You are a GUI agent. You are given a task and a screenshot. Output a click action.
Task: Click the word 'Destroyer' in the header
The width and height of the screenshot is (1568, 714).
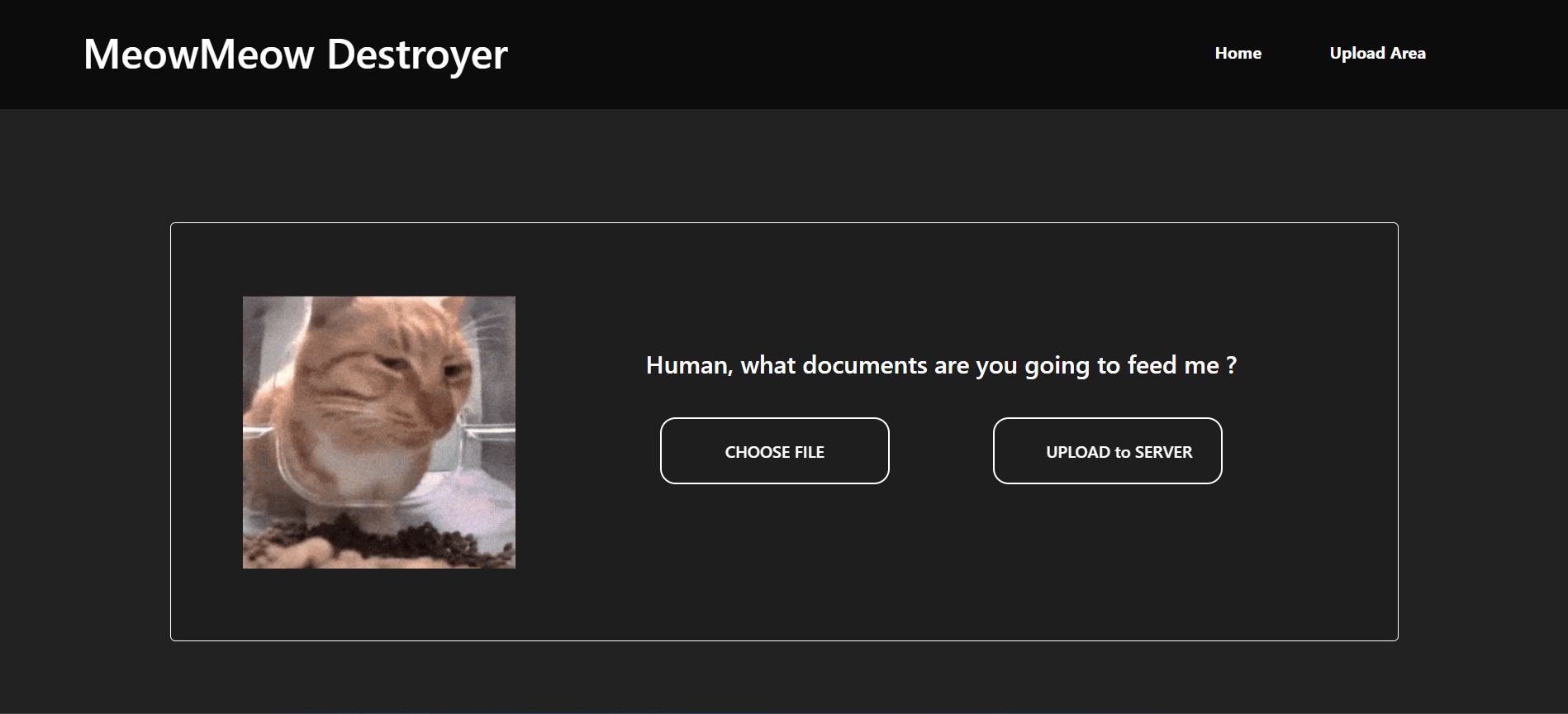tap(417, 55)
